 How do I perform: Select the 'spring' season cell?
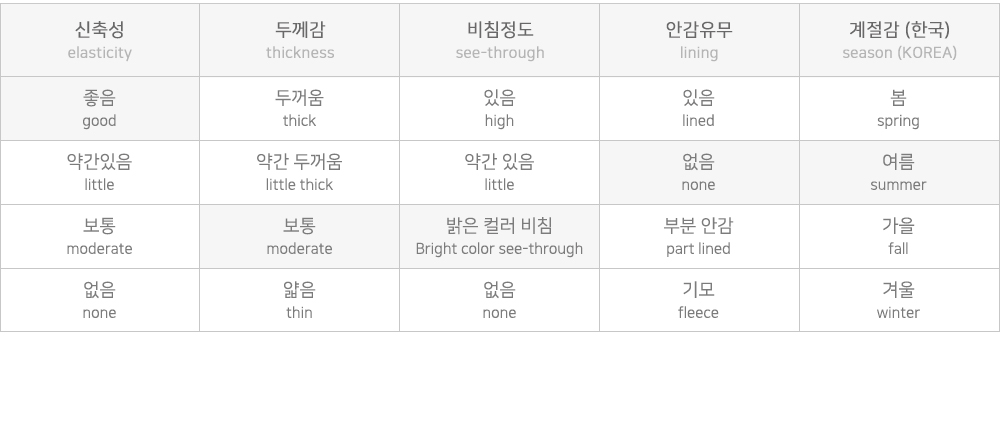[899, 109]
